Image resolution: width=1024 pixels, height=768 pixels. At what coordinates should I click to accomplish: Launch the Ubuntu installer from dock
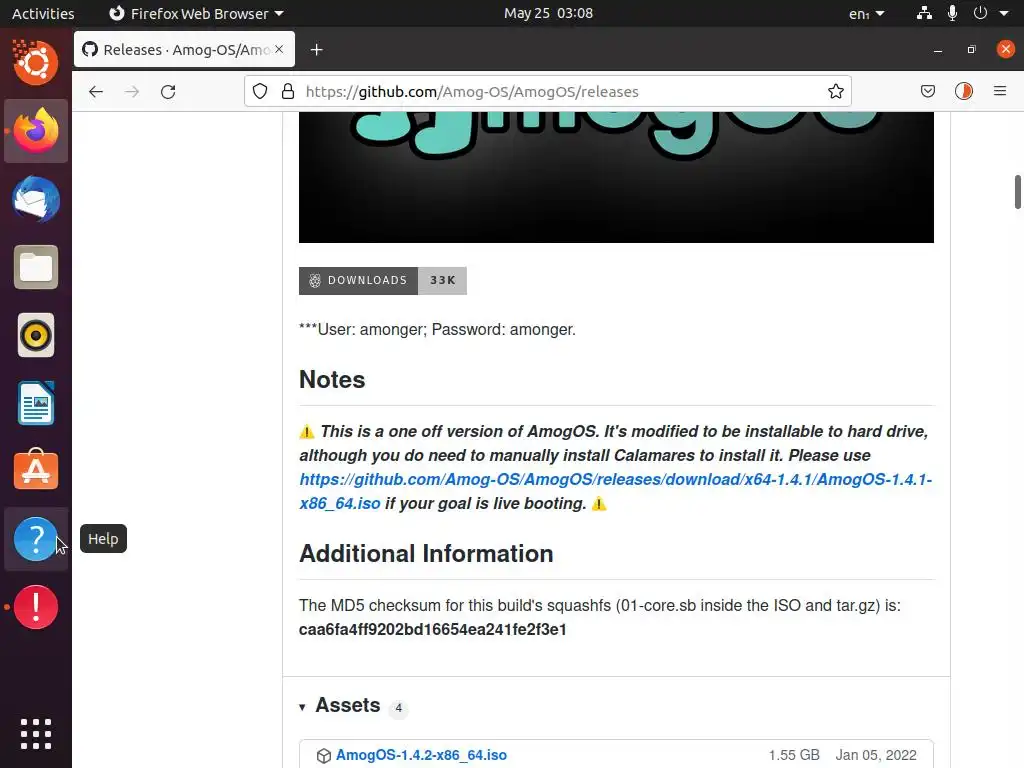(x=36, y=63)
